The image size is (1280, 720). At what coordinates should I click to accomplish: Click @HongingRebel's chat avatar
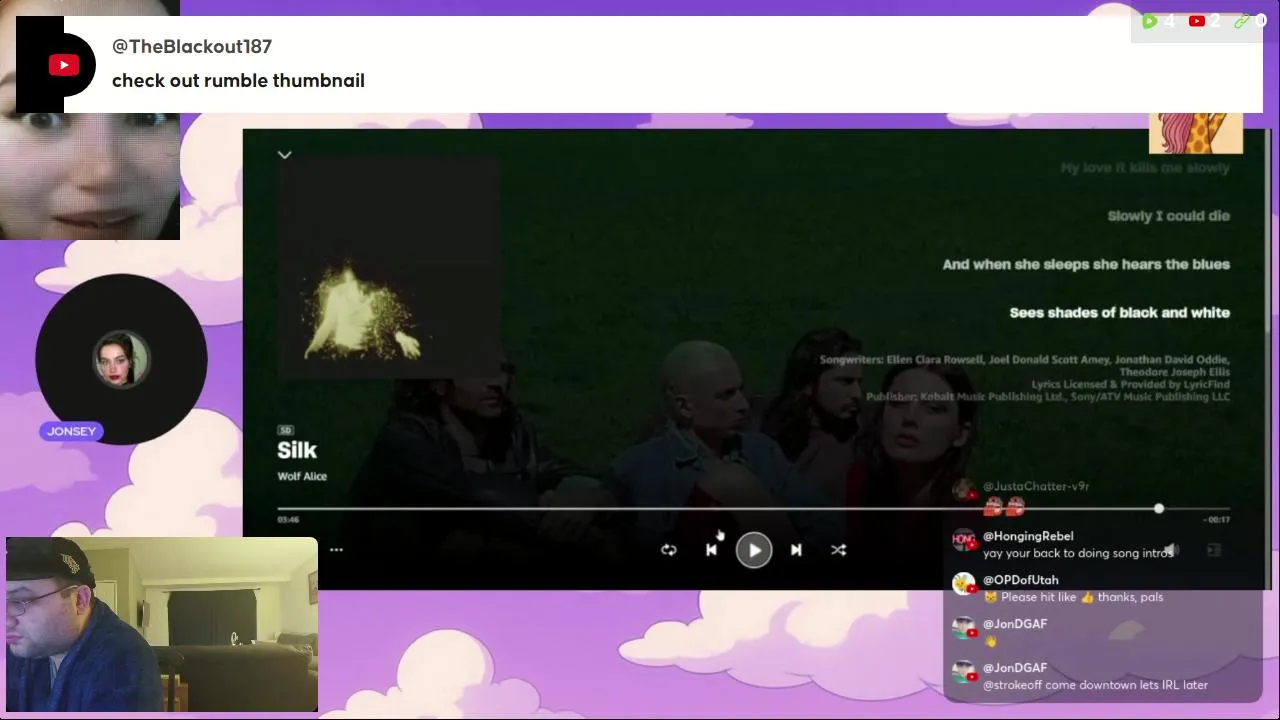[x=963, y=541]
